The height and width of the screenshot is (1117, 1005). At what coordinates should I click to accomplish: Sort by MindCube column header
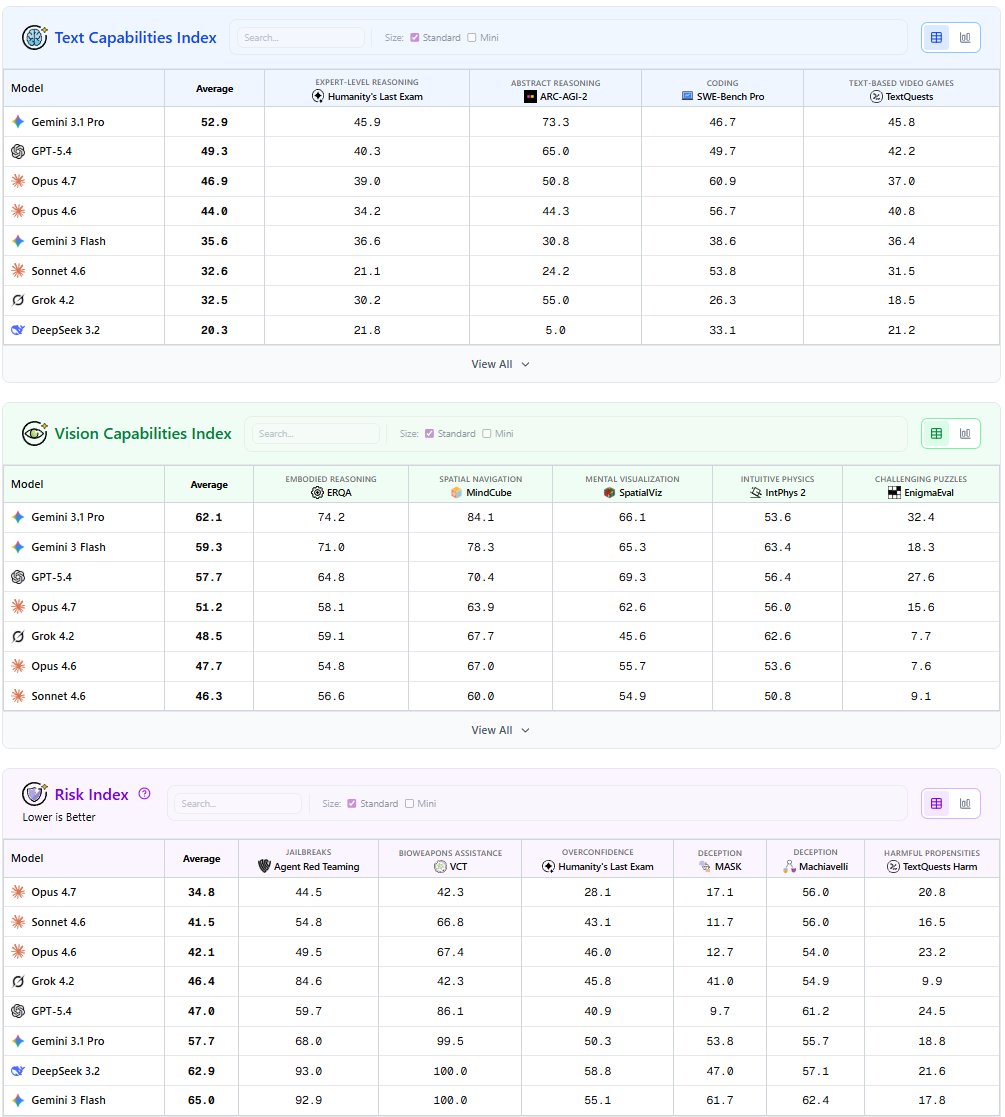pyautogui.click(x=481, y=486)
